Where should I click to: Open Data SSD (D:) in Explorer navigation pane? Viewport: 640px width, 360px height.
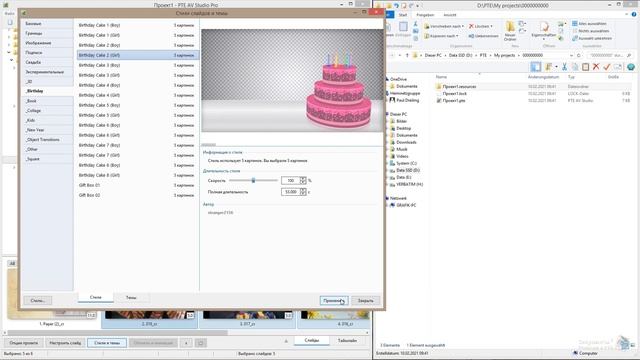tap(408, 170)
